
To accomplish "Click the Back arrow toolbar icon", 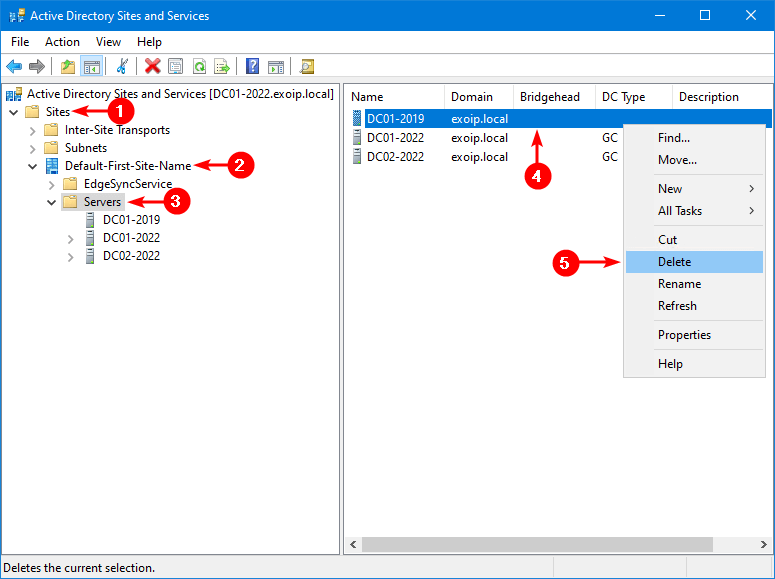I will tap(14, 66).
